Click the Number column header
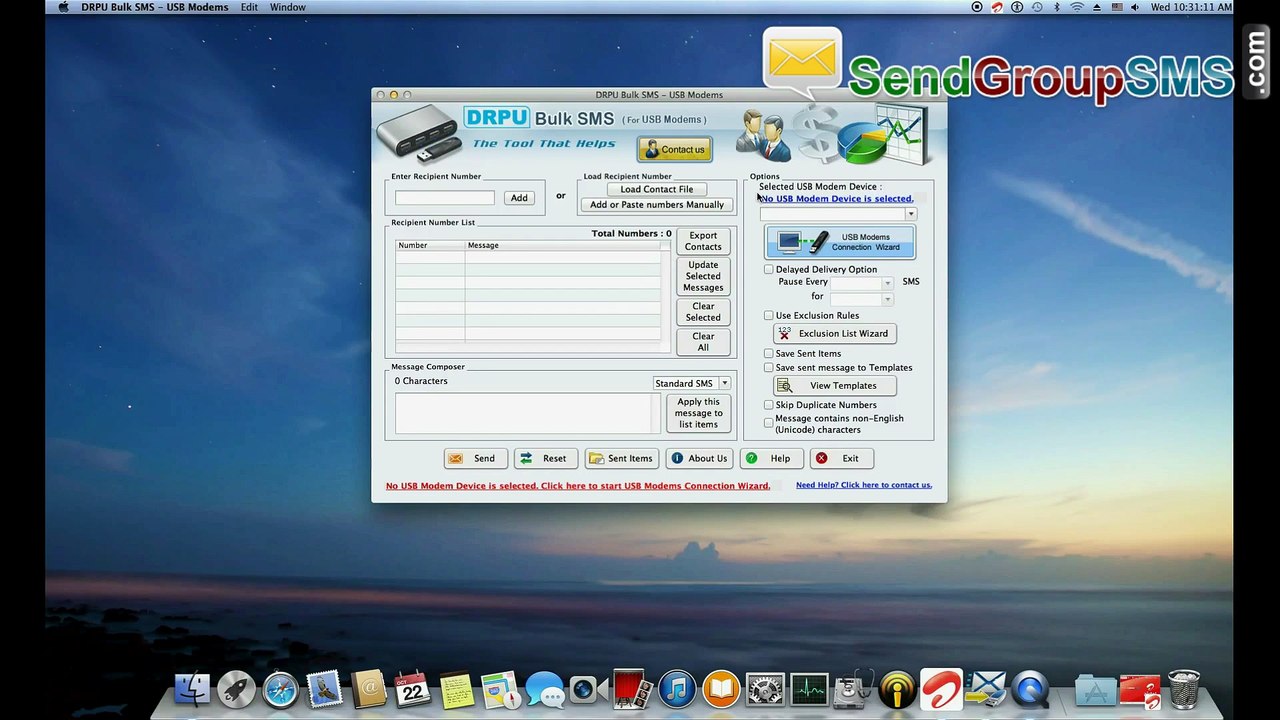 point(430,245)
